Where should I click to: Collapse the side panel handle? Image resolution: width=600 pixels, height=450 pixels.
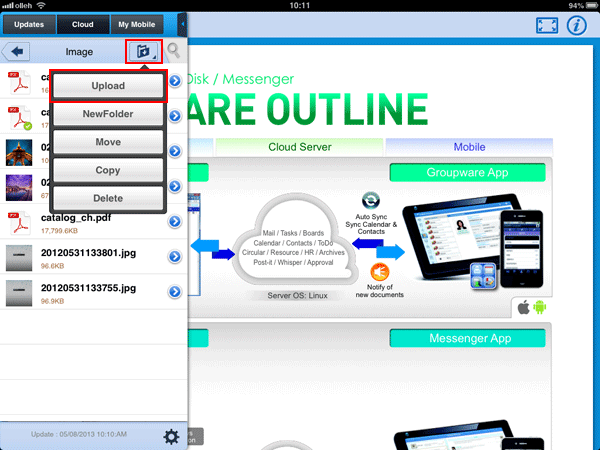tap(182, 22)
